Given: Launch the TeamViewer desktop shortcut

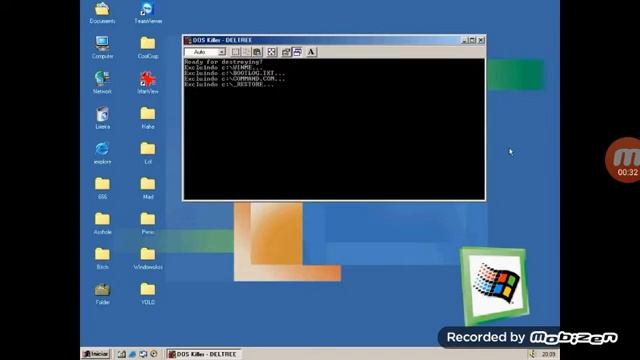Looking at the screenshot, I should coord(148,13).
